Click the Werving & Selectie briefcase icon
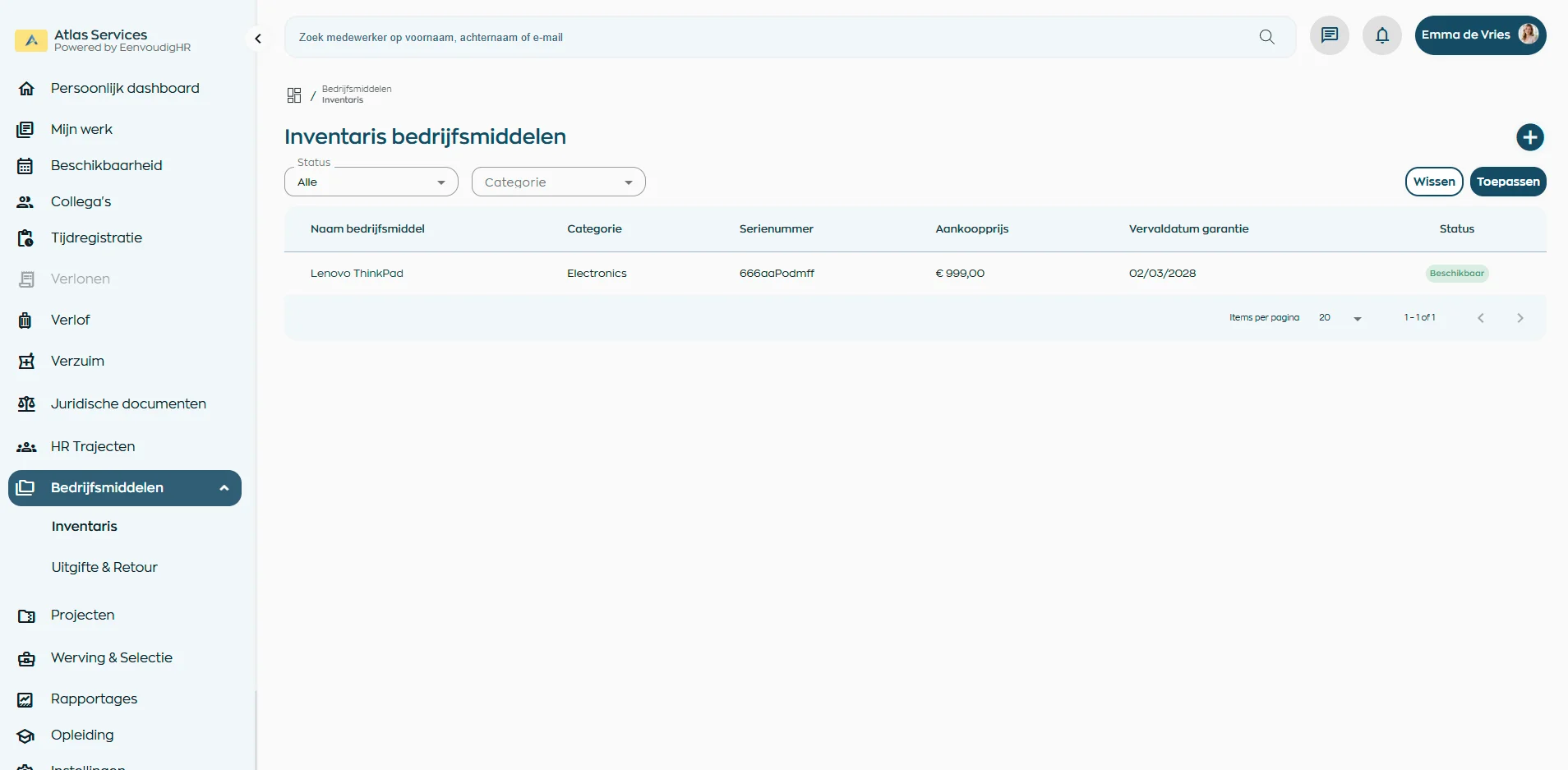The width and height of the screenshot is (1568, 770). point(26,659)
